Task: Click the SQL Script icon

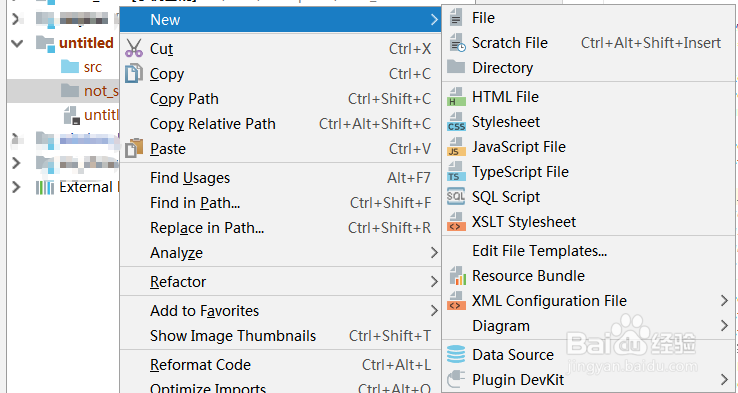Action: point(456,196)
